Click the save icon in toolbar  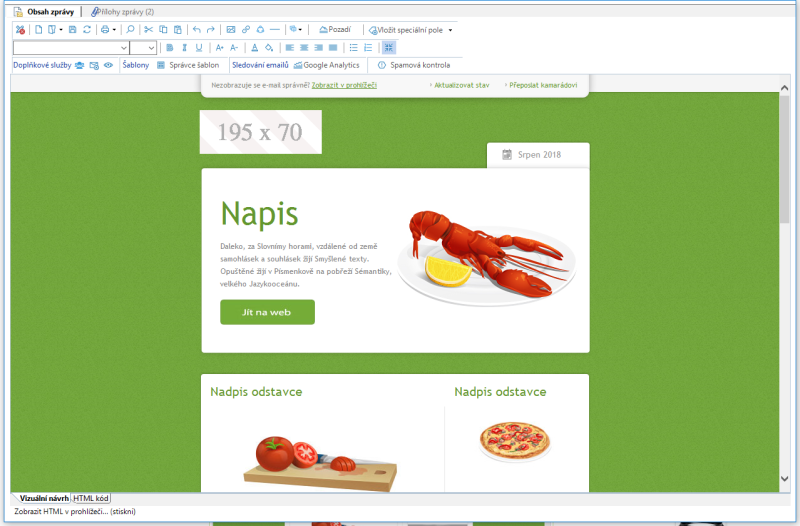pos(72,30)
